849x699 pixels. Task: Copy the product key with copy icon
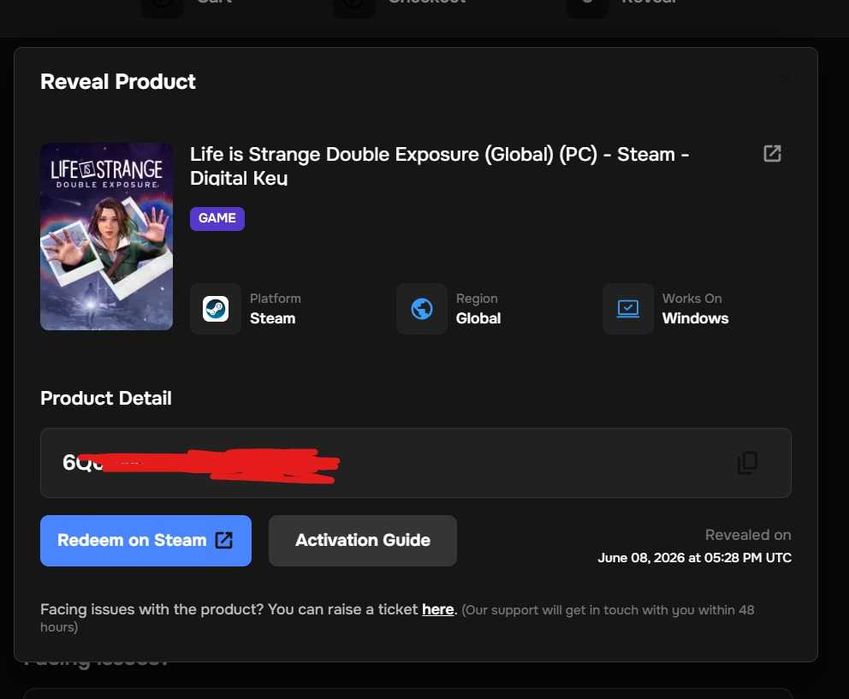(x=748, y=463)
